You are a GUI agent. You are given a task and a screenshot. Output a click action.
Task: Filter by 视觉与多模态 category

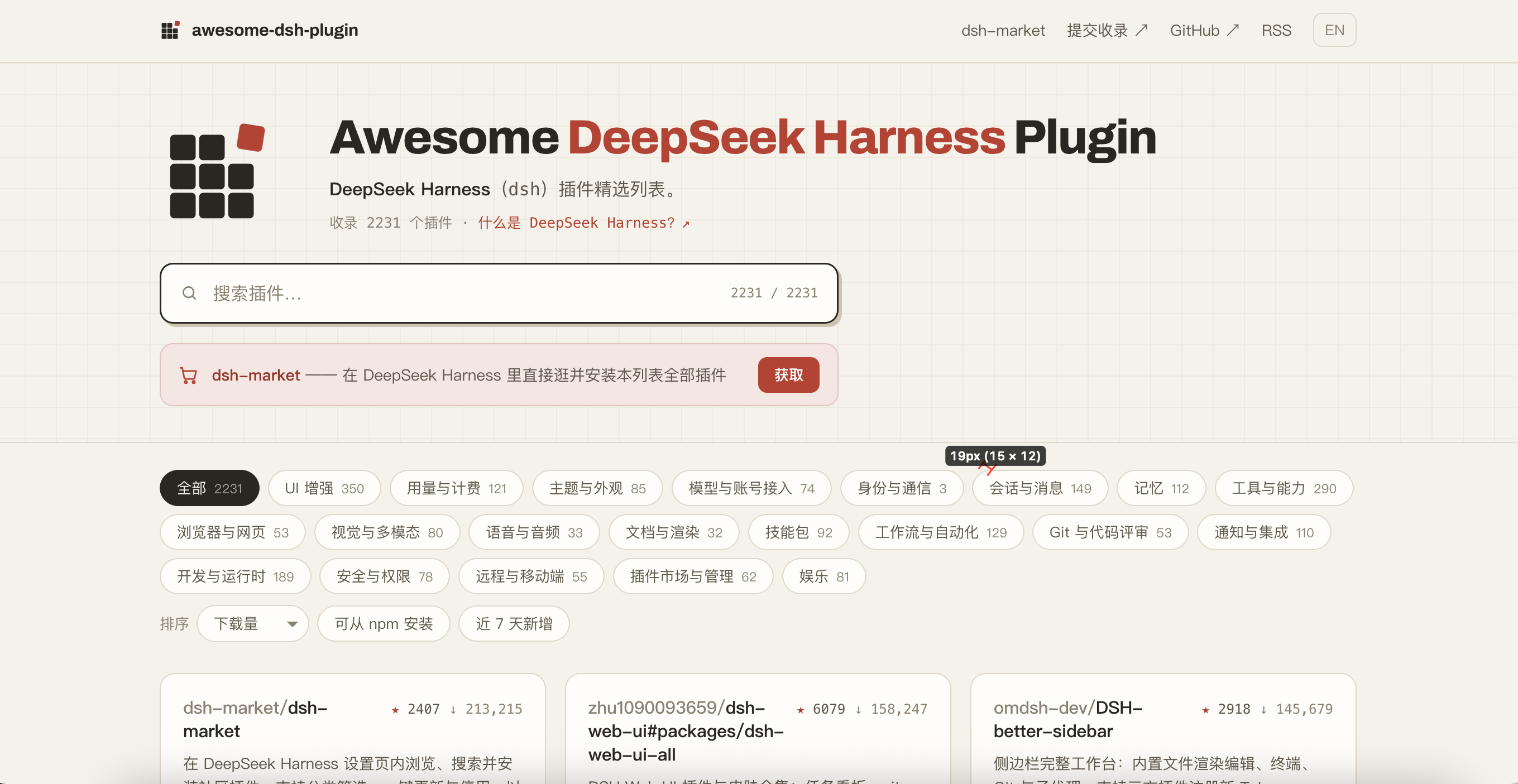387,532
